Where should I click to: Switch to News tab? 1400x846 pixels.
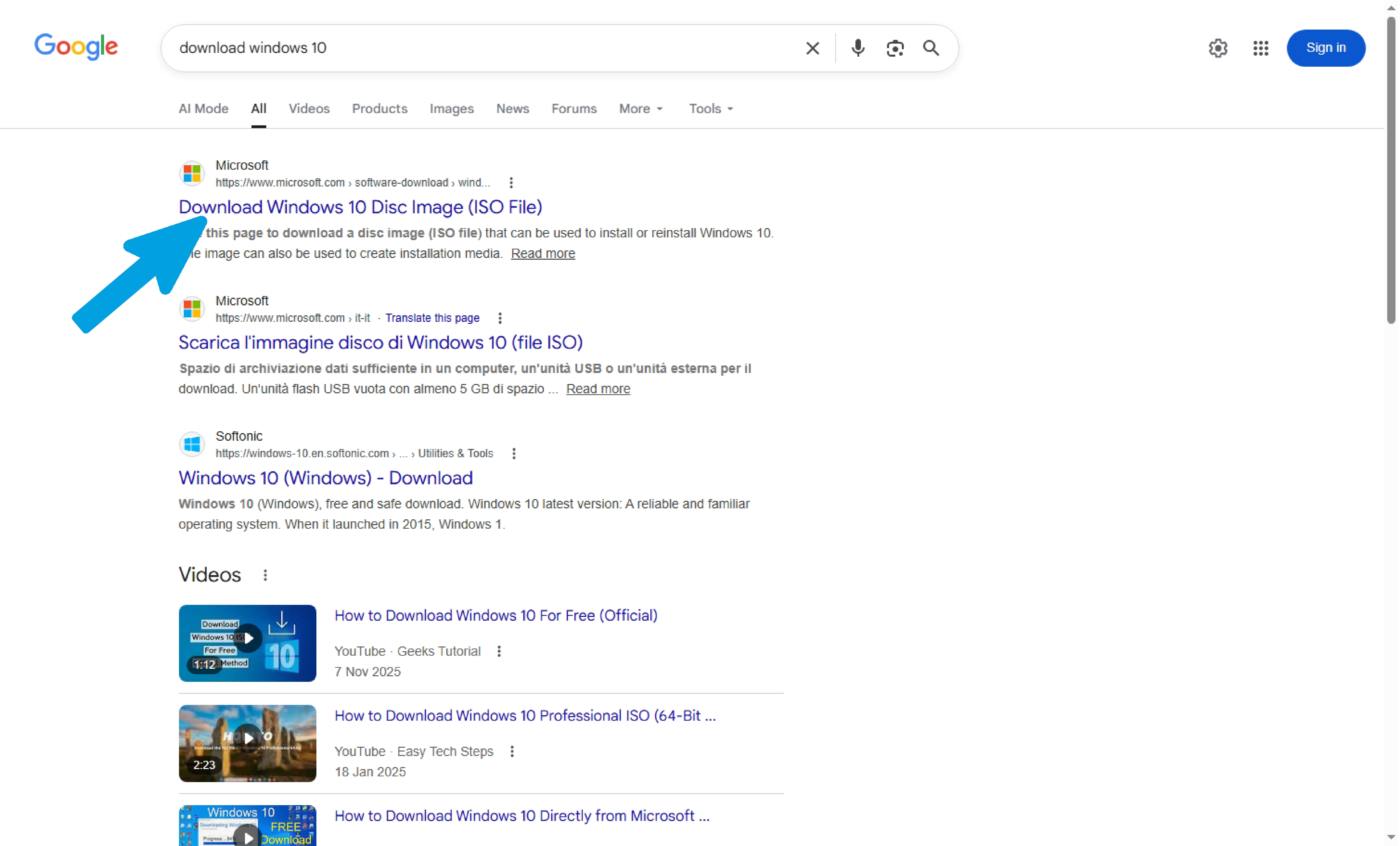coord(512,109)
